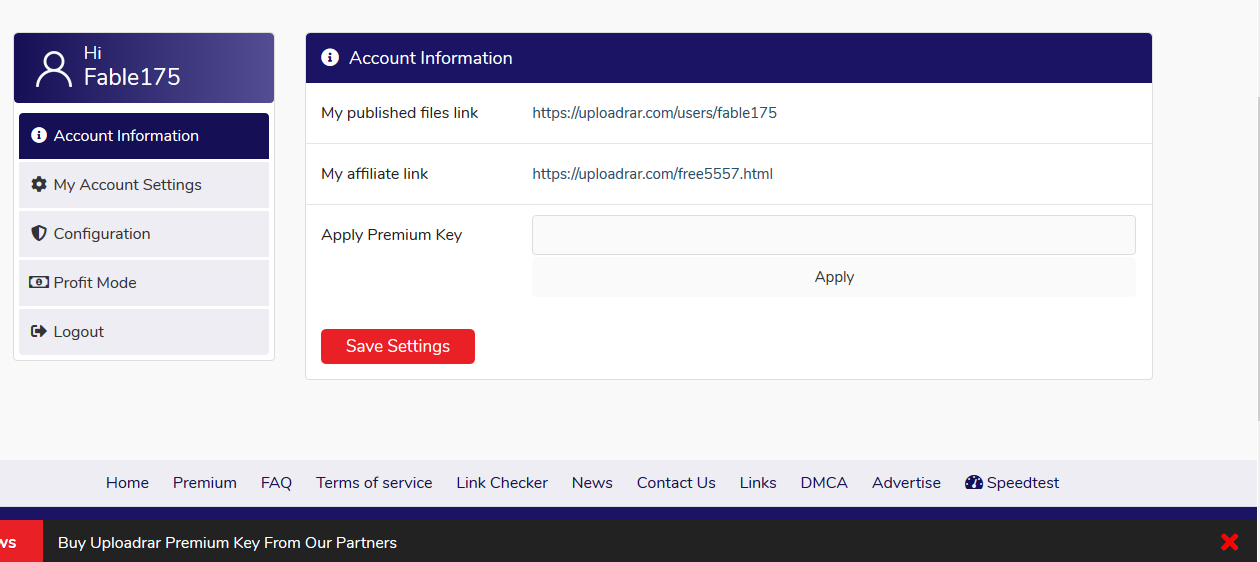The height and width of the screenshot is (562, 1260).
Task: Dismiss the news bar with red X
Action: click(x=1230, y=542)
